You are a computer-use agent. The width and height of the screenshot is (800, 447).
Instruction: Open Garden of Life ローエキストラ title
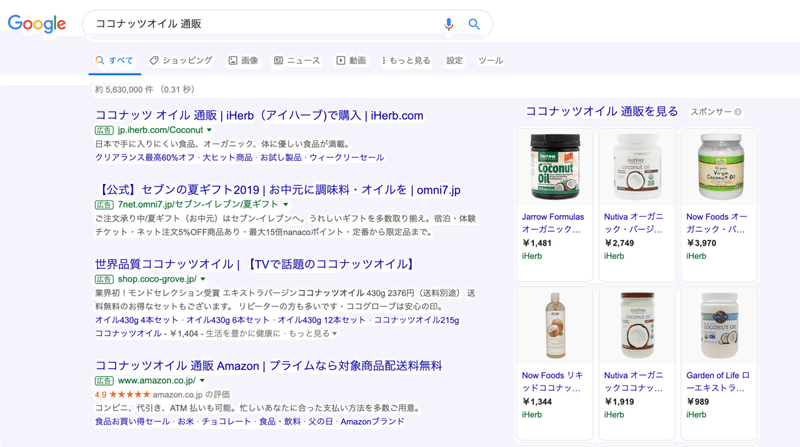click(x=718, y=382)
